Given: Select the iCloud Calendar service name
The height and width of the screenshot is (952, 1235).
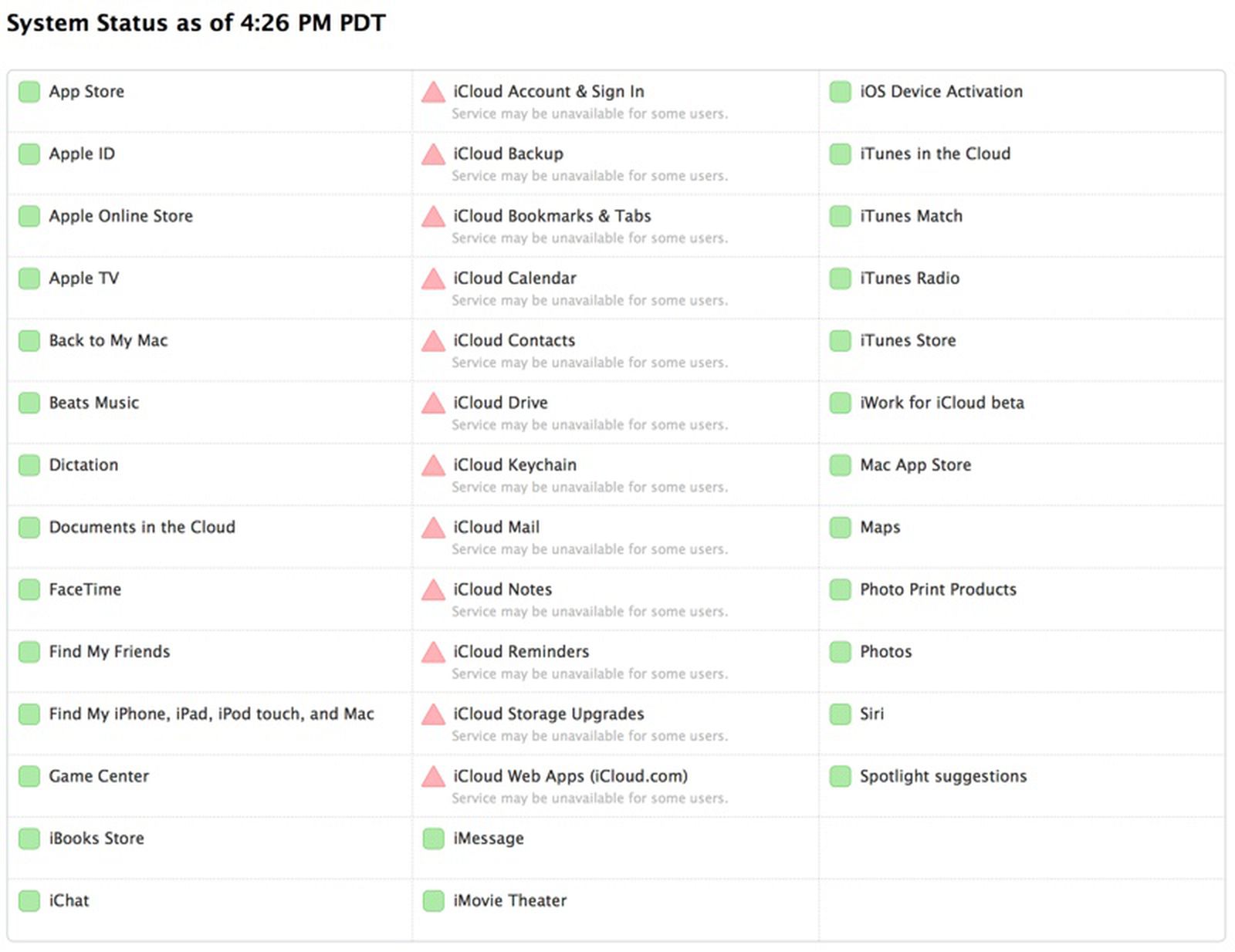Looking at the screenshot, I should pos(514,279).
